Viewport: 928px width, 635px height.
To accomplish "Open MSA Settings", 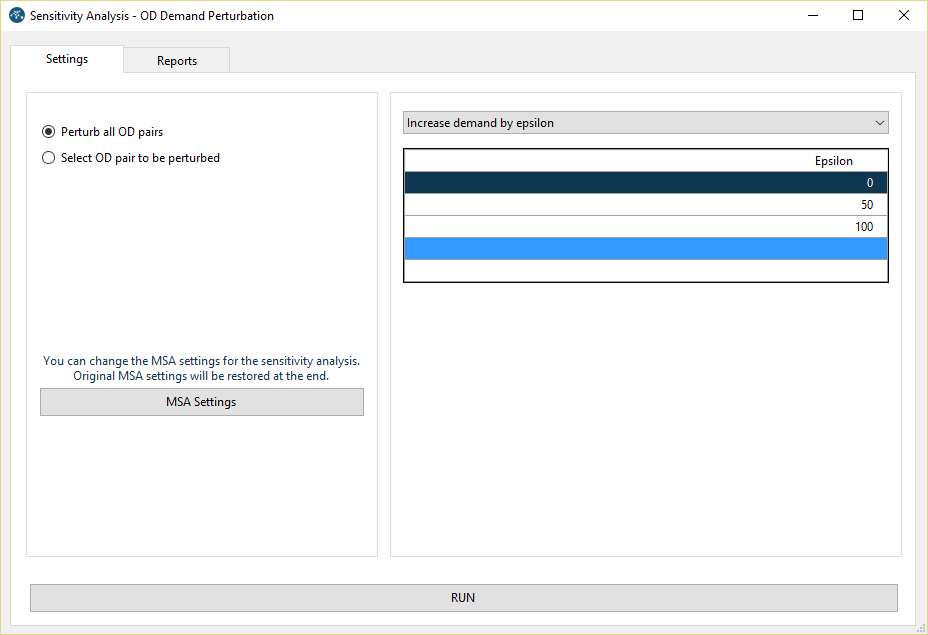I will [x=201, y=402].
